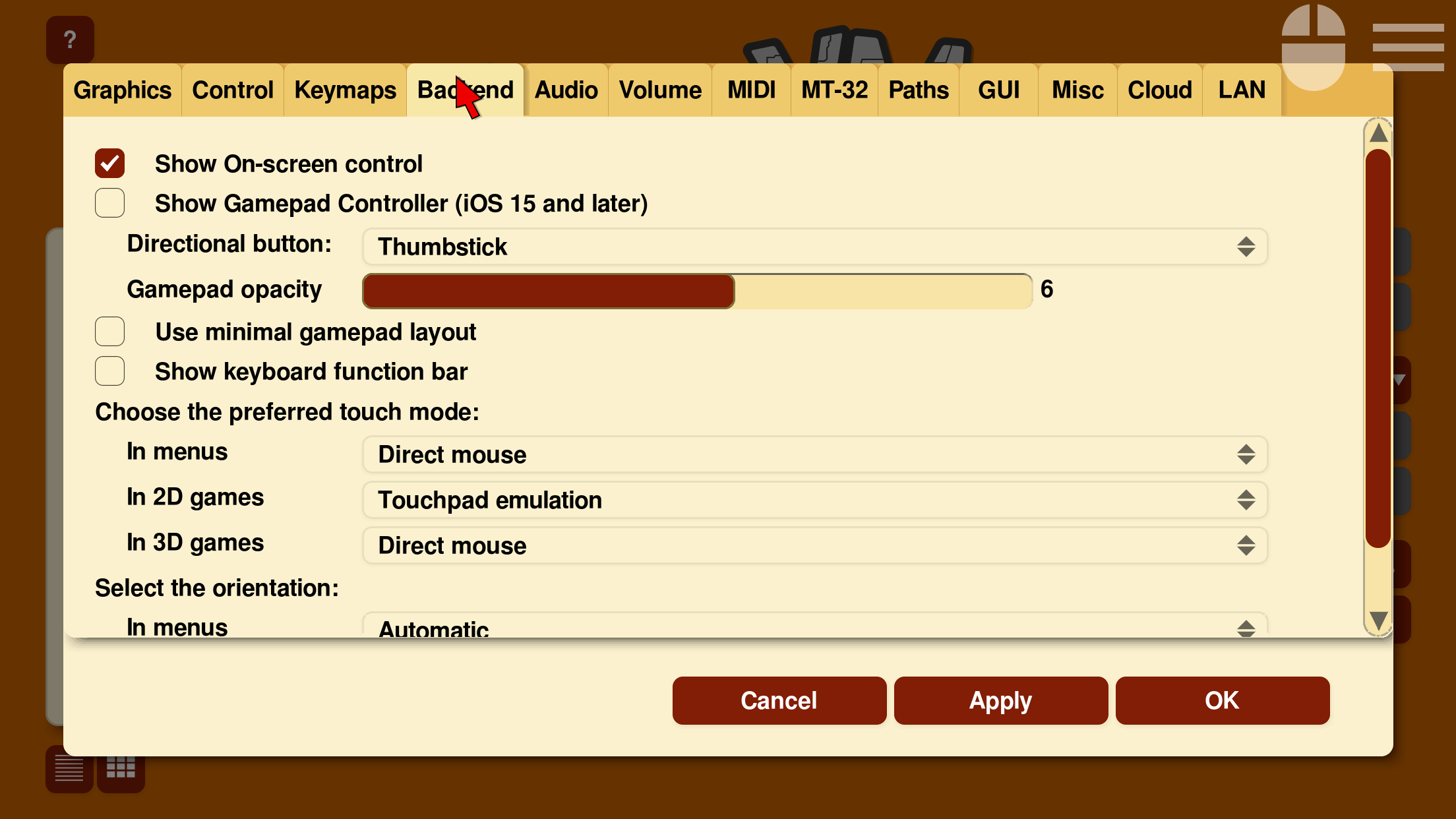Click the Cancel button

779,700
